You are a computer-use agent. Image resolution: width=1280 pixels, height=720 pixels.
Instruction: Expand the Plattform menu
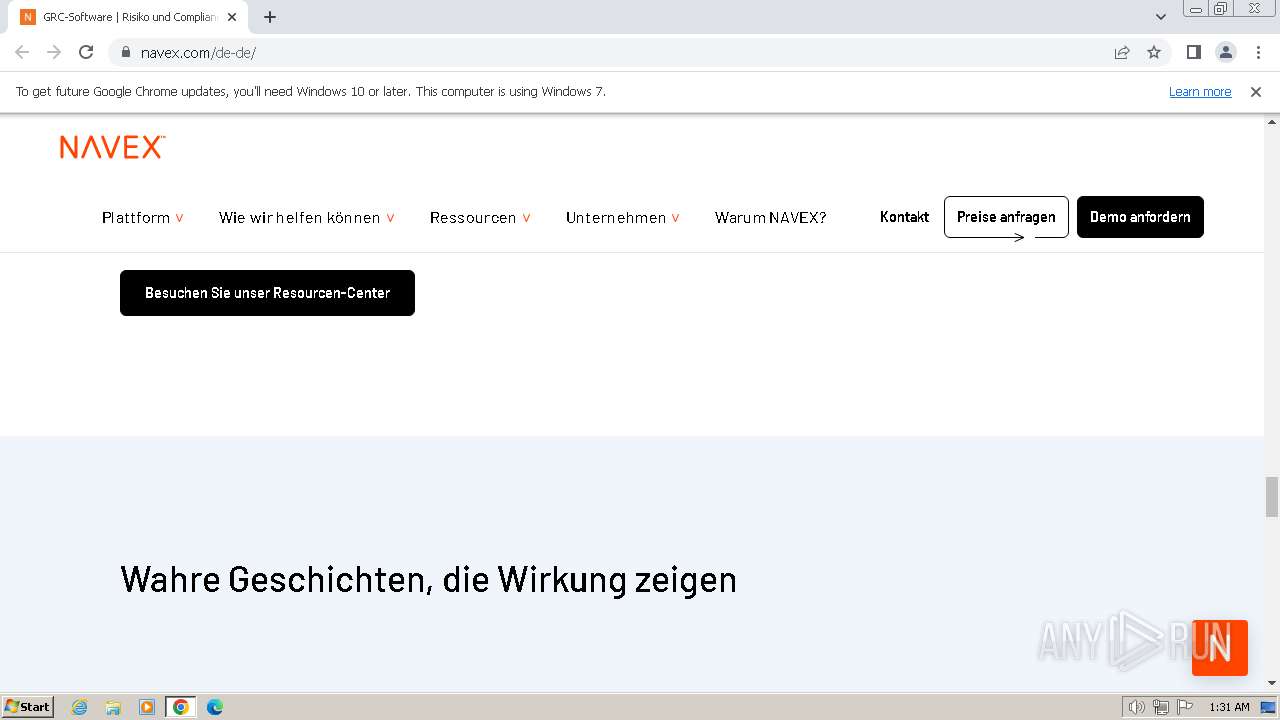[143, 217]
